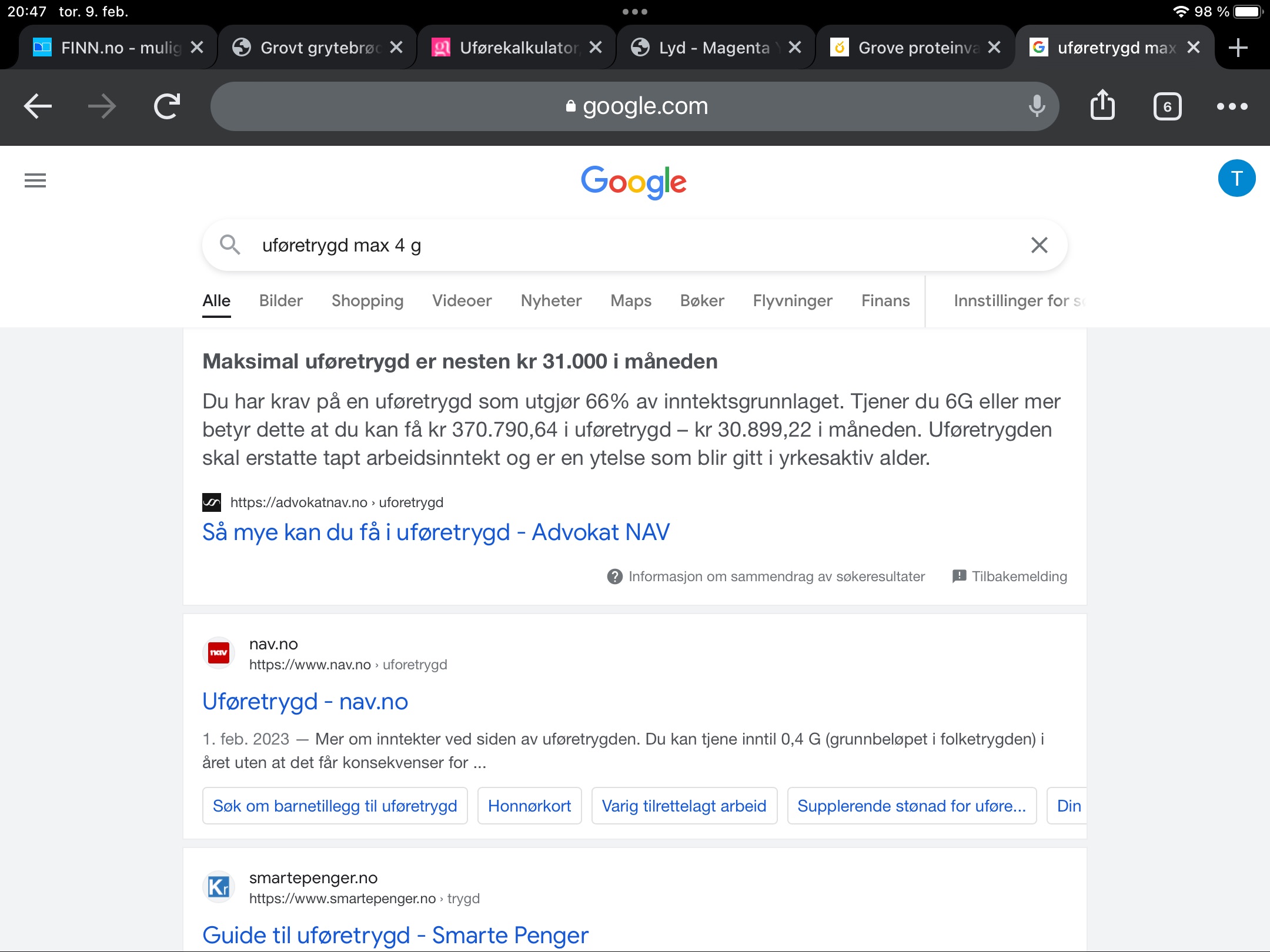Open the Uføretrygd - nav.no result
The width and height of the screenshot is (1270, 952).
305,702
